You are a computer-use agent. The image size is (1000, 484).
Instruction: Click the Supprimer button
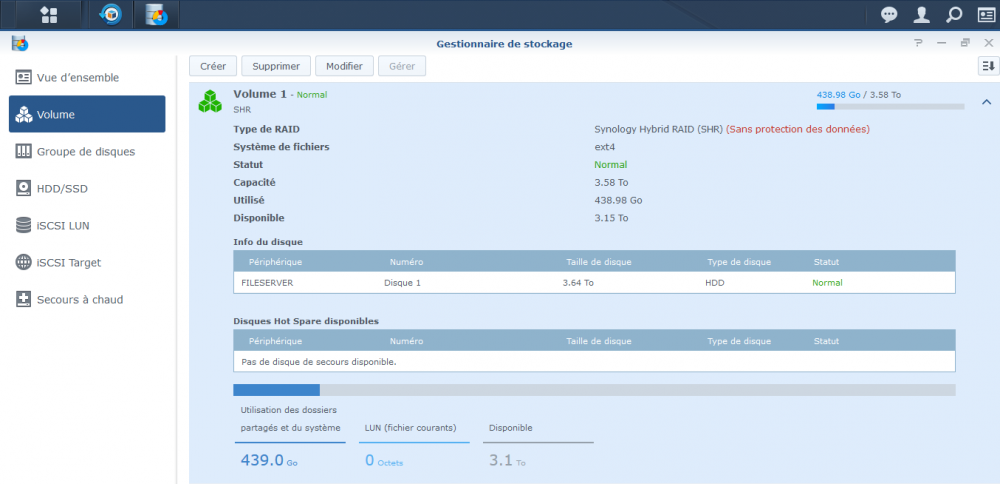(x=276, y=66)
